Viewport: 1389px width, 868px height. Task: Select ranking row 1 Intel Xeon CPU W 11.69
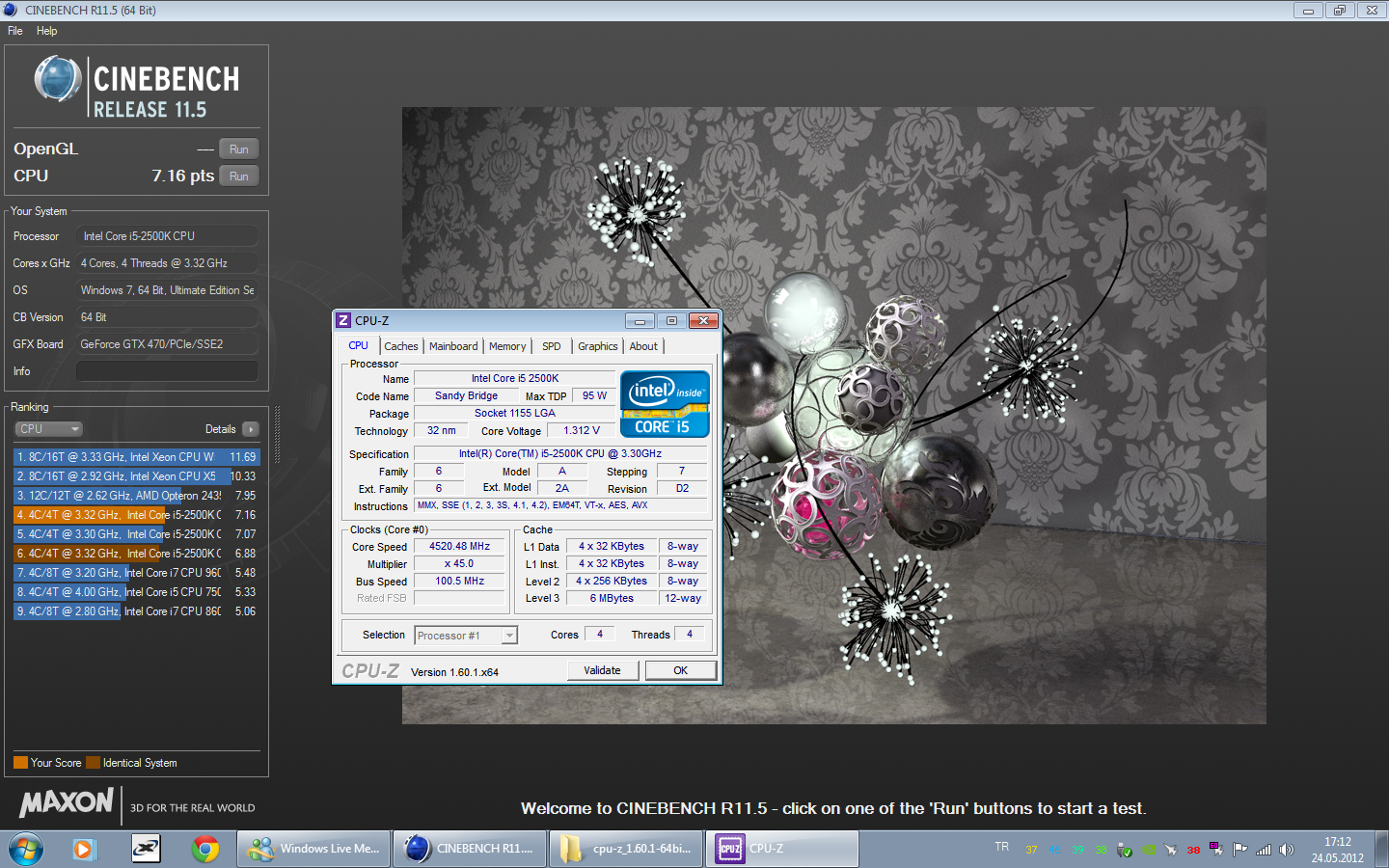coord(137,457)
